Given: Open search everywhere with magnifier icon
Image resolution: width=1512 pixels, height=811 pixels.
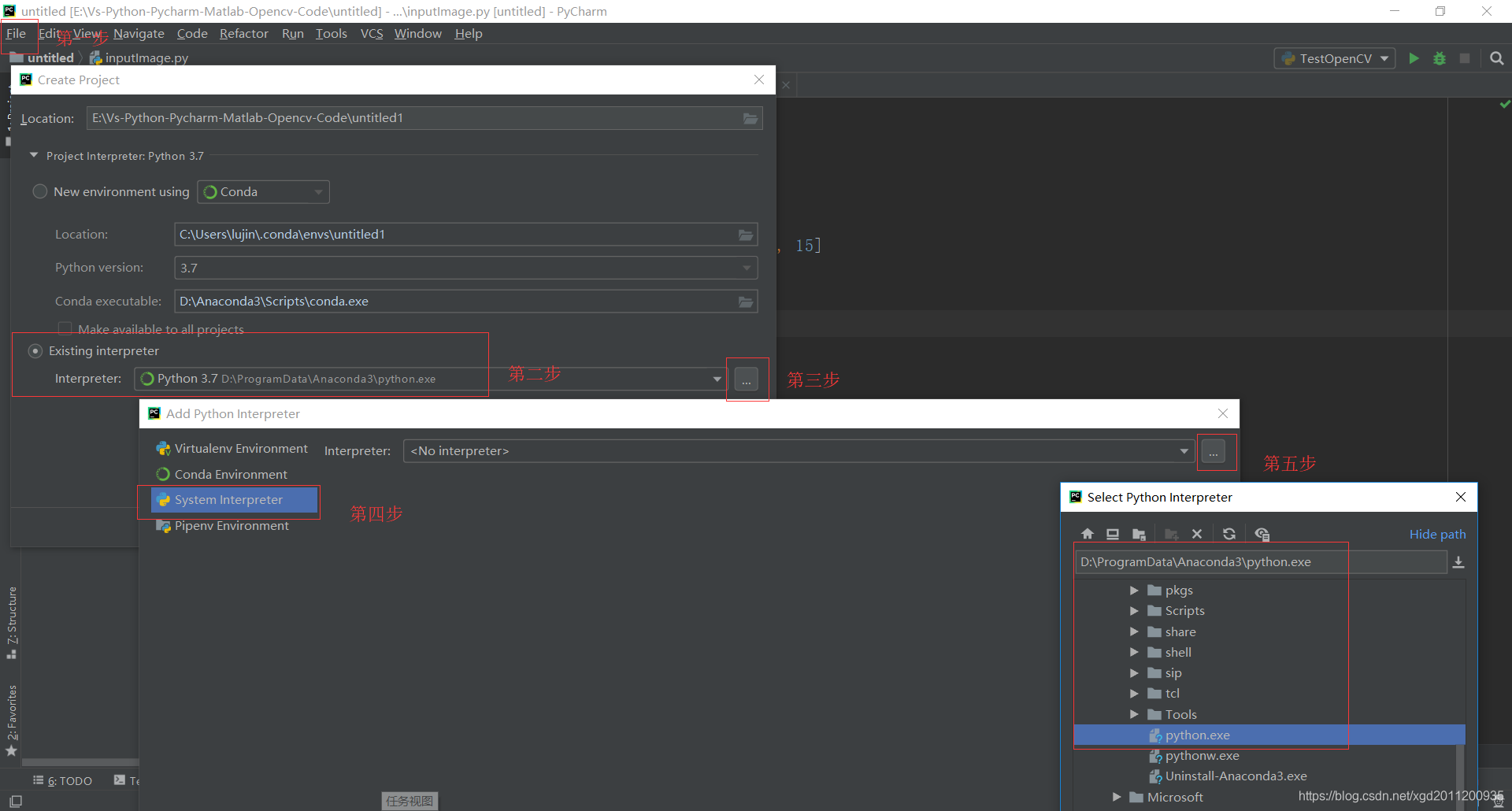Looking at the screenshot, I should click(1497, 57).
